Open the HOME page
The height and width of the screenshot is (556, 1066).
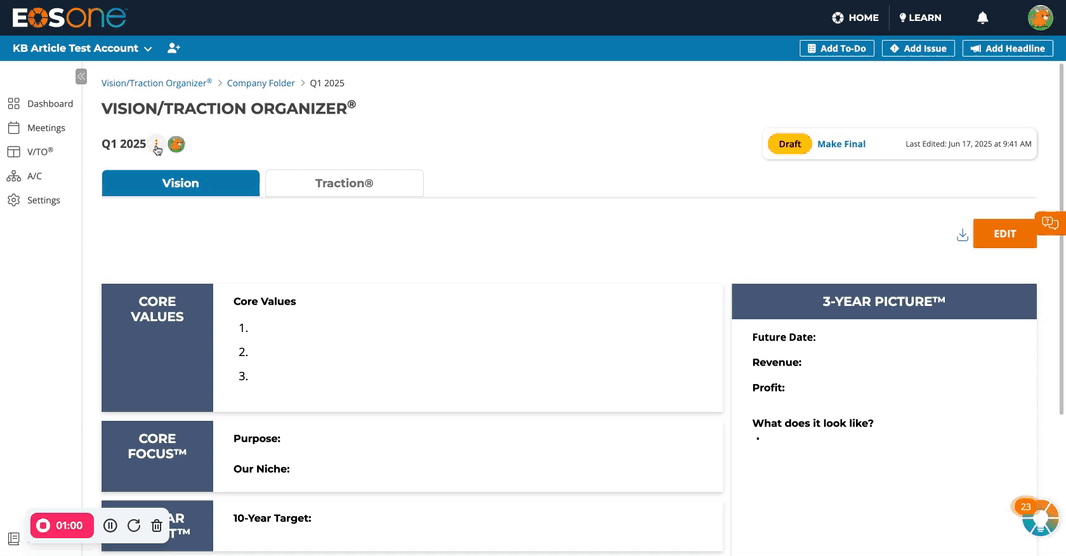pos(855,18)
